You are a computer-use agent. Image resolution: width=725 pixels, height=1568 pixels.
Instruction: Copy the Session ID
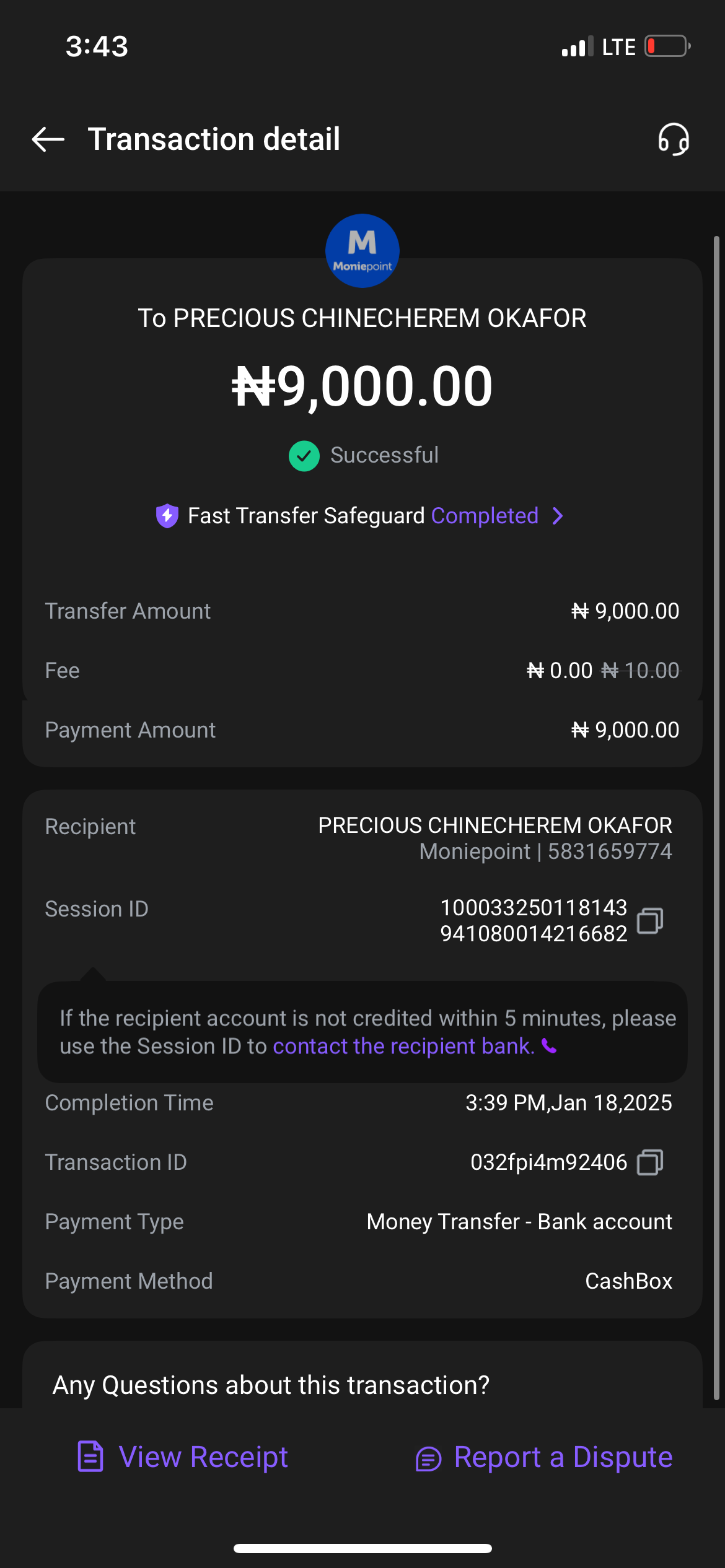coord(650,921)
